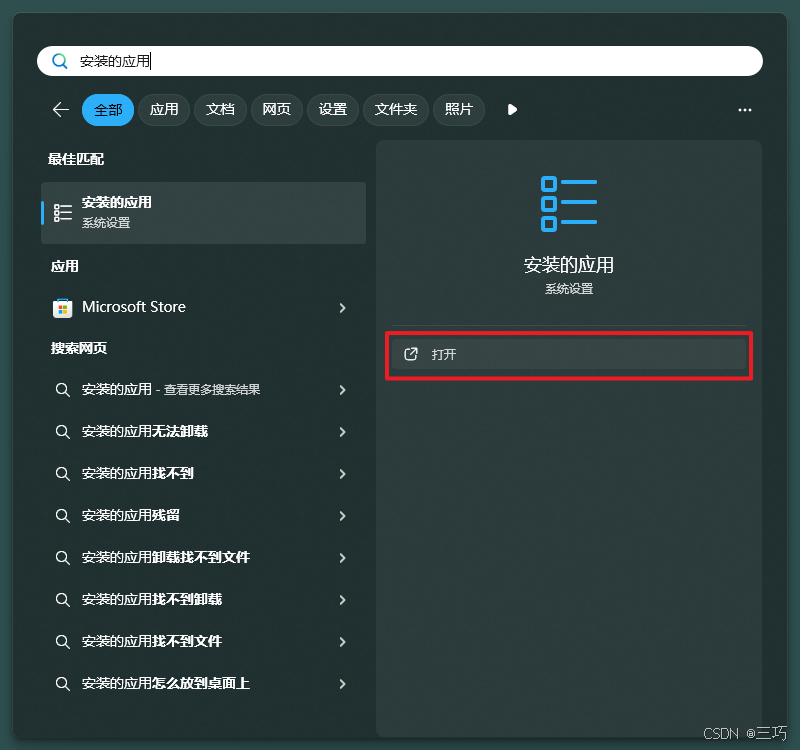Expand chevron for 安装的应用无法卸载
Viewport: 800px width, 750px height.
(342, 432)
